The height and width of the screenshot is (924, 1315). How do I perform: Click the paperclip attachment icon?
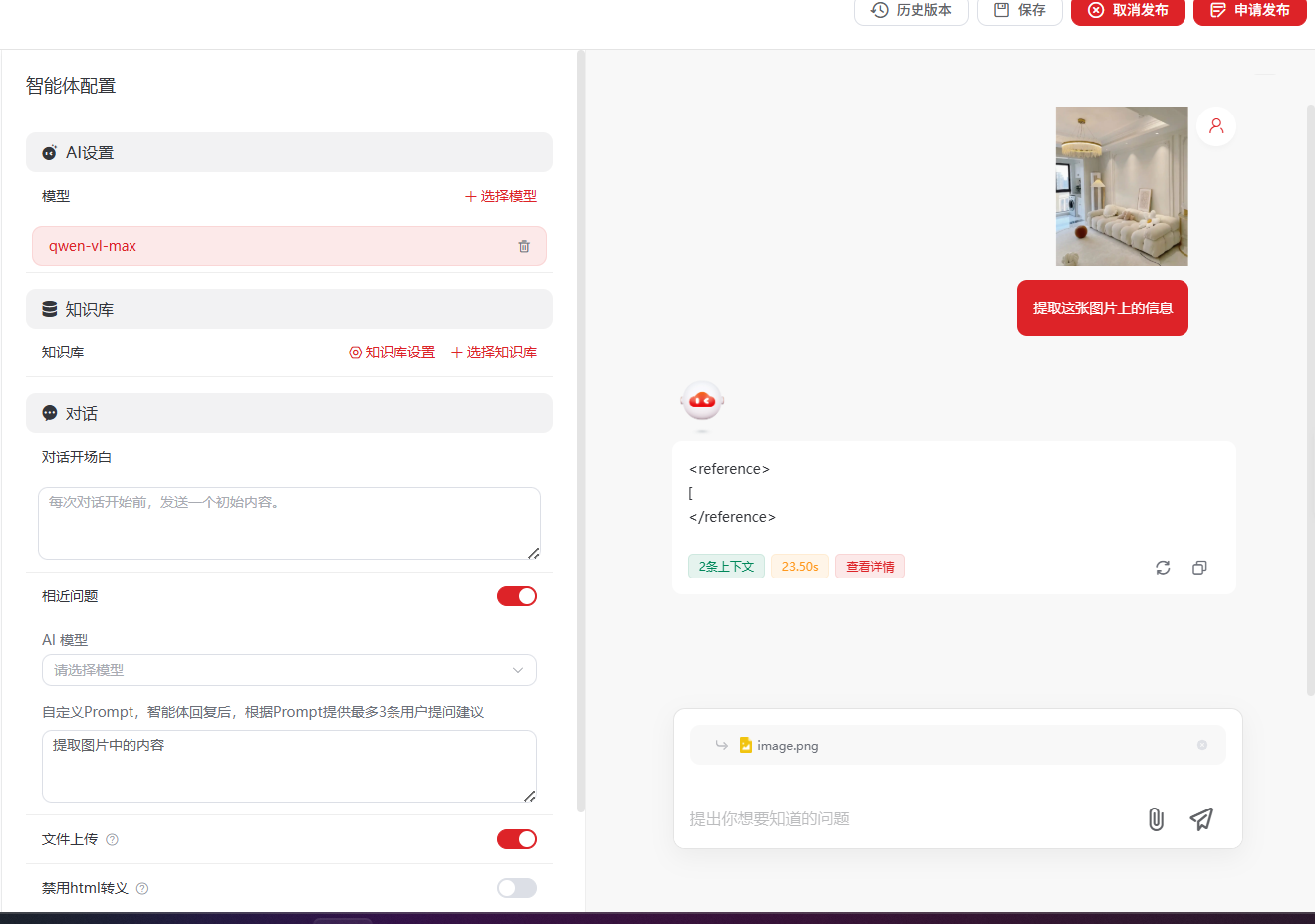click(x=1156, y=819)
